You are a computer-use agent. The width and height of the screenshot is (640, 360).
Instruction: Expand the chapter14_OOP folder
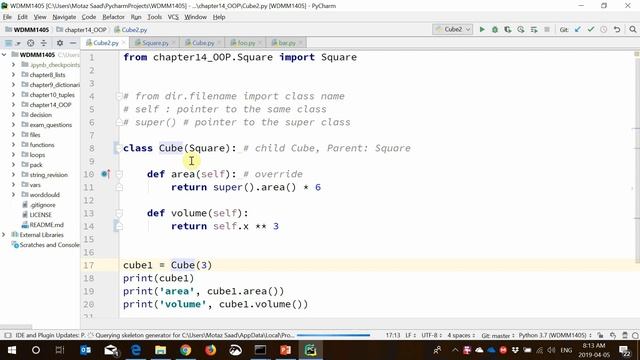click(13, 105)
